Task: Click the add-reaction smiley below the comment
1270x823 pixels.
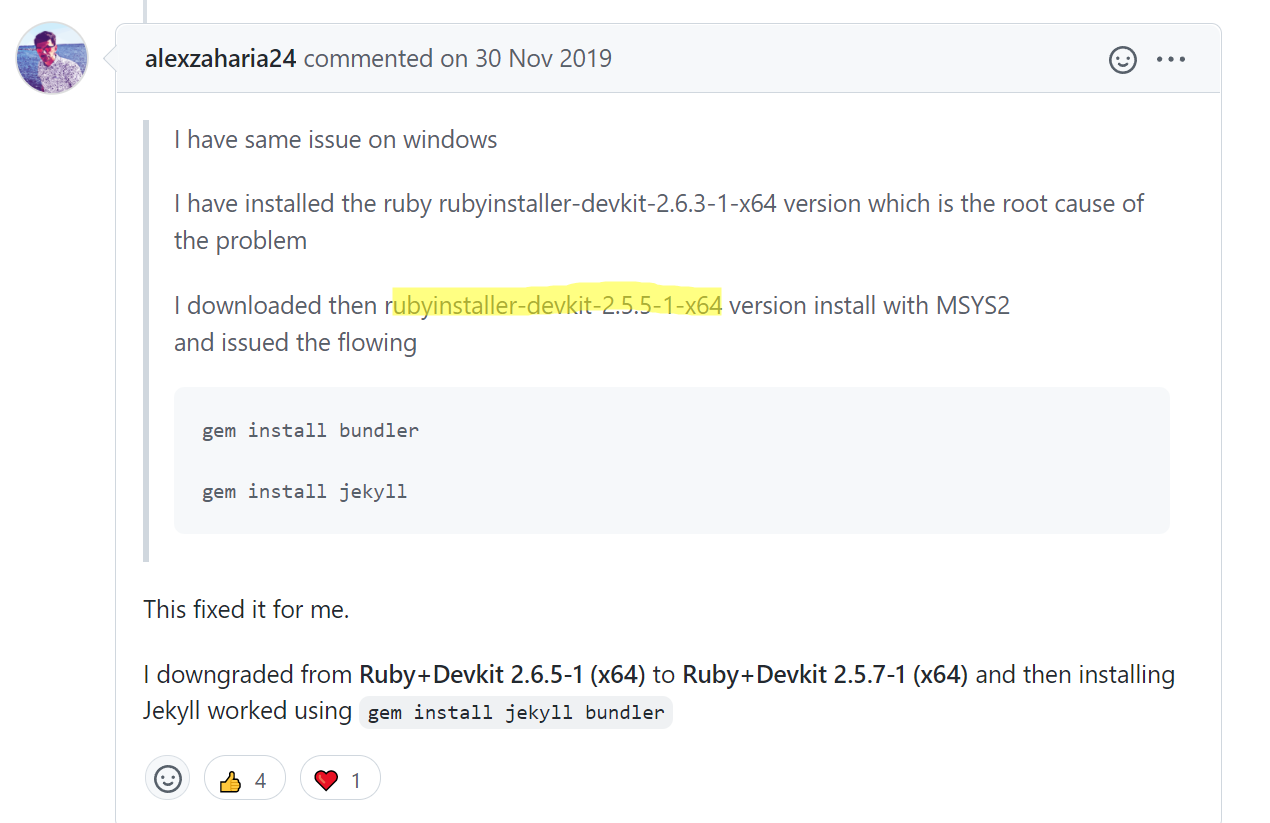Action: [168, 779]
